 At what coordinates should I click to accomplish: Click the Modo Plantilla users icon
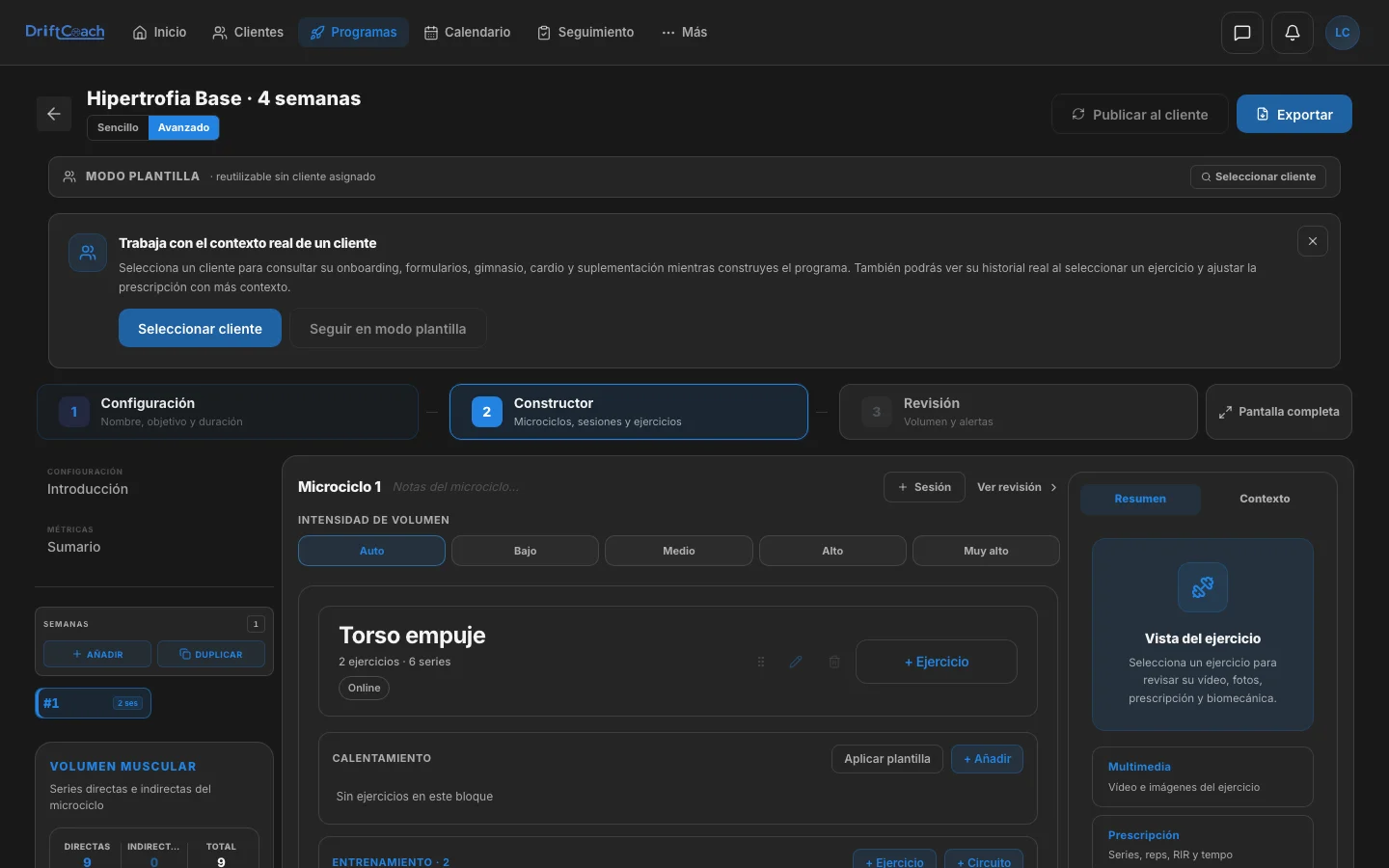click(x=69, y=176)
